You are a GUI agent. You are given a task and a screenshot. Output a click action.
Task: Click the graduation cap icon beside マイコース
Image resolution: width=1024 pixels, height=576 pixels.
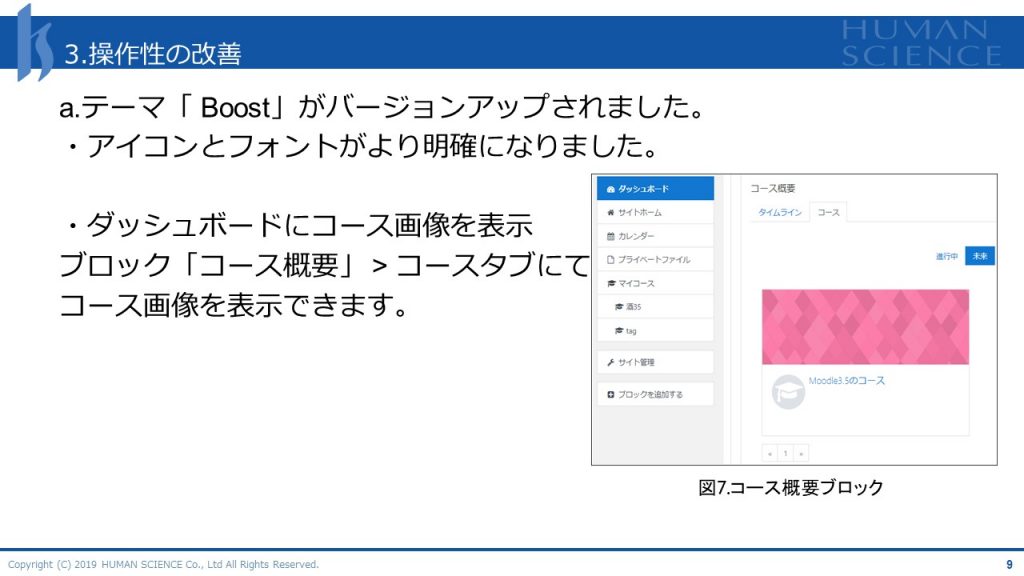point(611,283)
